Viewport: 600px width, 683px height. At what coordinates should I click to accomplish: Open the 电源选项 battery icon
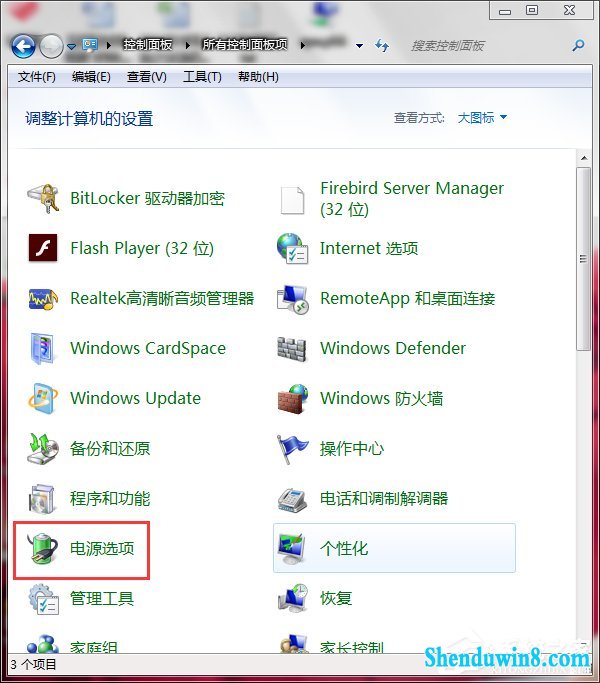(x=42, y=548)
